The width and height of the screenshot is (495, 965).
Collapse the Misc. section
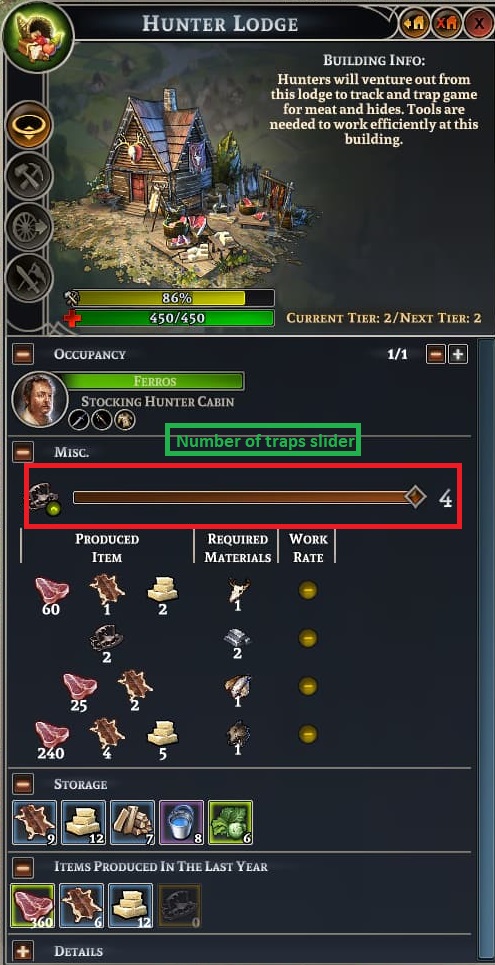(23, 452)
